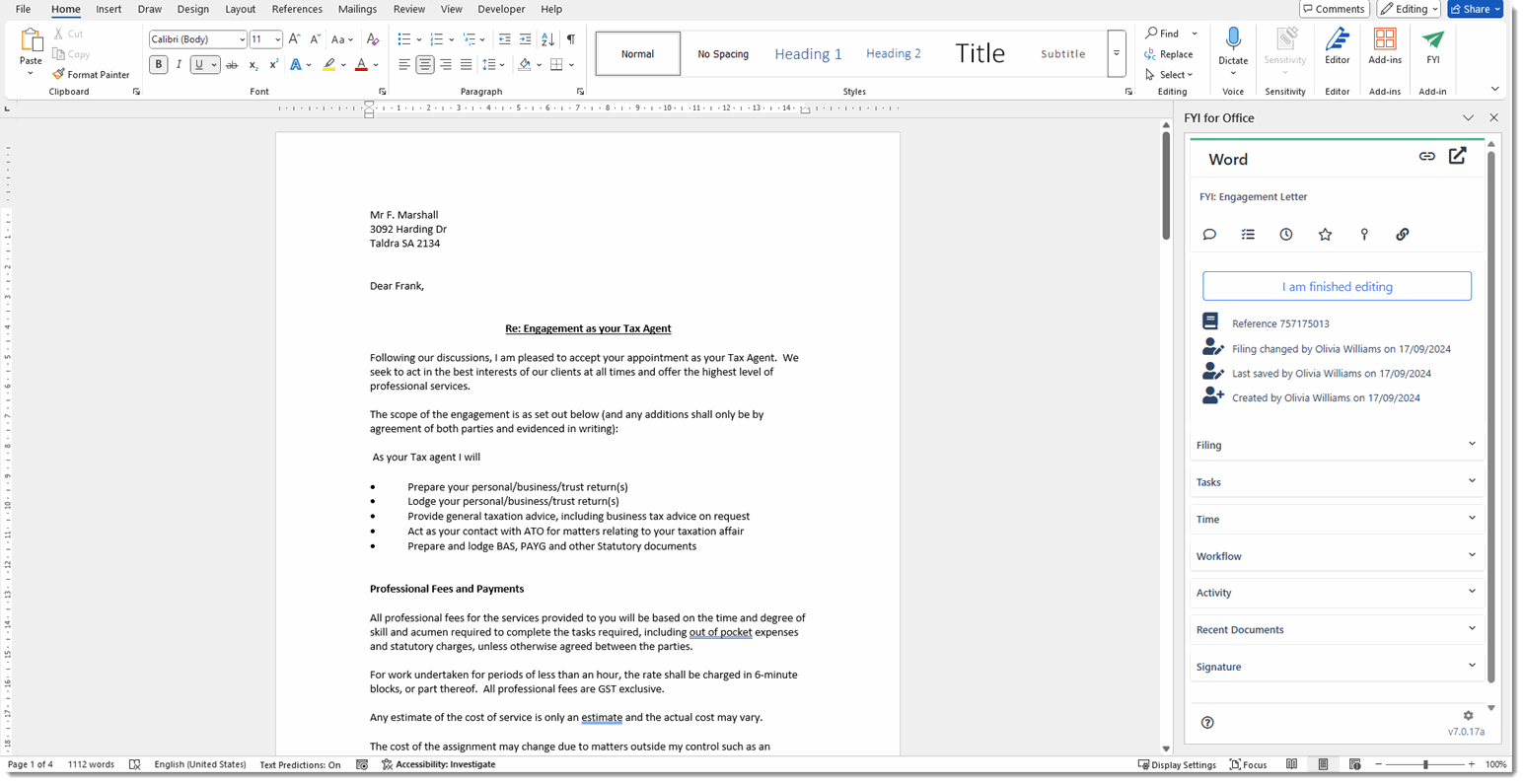1524x784 pixels.
Task: Click the font size input box
Action: [260, 39]
